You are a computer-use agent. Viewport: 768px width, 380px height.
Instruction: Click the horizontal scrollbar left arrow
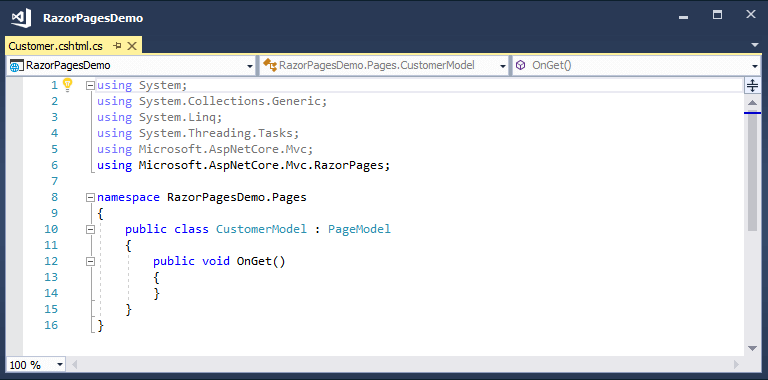point(74,365)
